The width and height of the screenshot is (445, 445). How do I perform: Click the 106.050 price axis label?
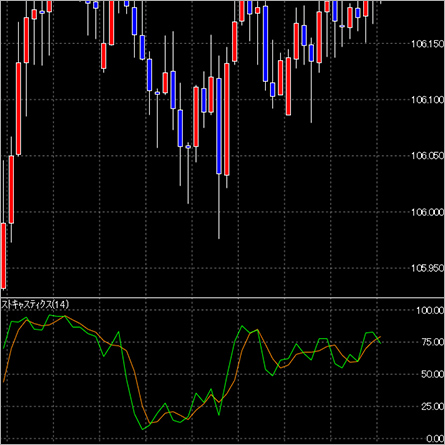[x=428, y=156]
